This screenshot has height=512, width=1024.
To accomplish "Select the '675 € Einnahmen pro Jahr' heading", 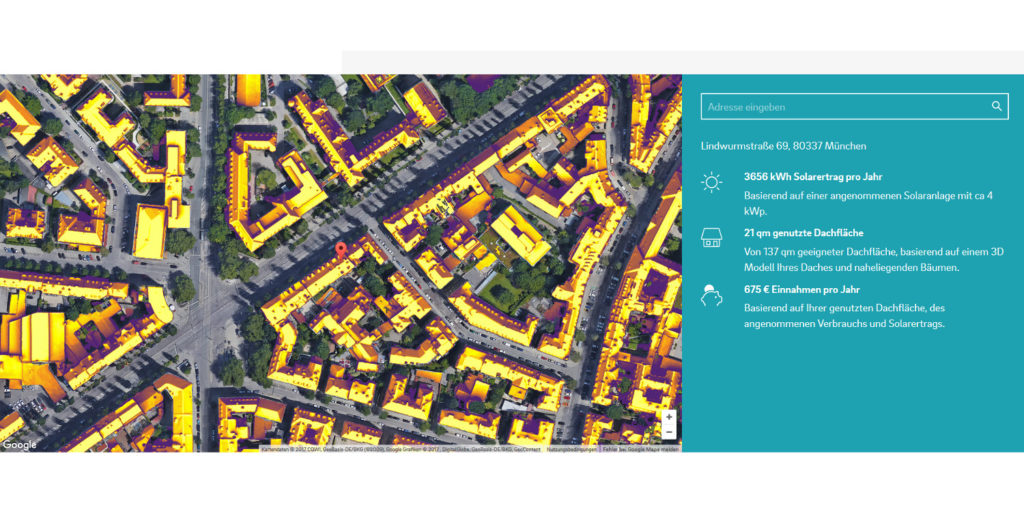I will coord(802,290).
